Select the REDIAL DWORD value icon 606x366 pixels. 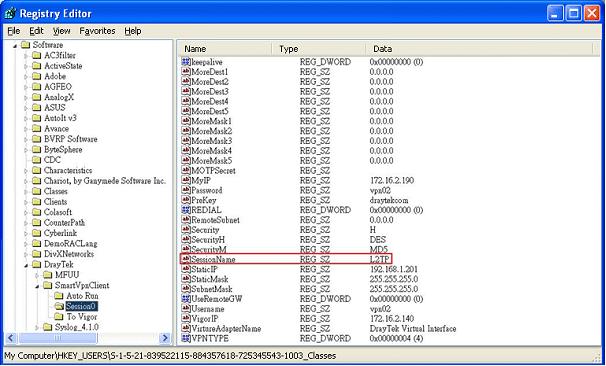coord(186,210)
